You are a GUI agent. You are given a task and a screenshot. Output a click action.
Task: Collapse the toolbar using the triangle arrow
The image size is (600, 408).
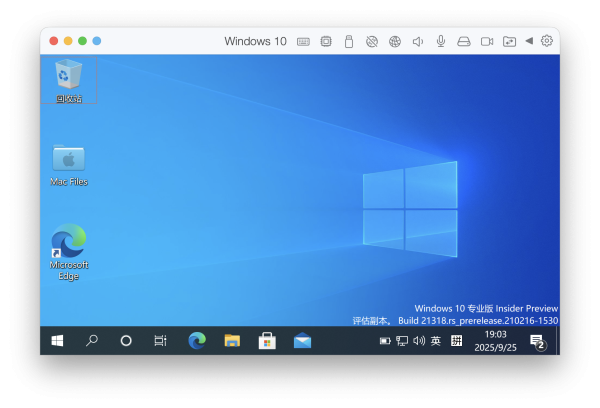coord(529,41)
